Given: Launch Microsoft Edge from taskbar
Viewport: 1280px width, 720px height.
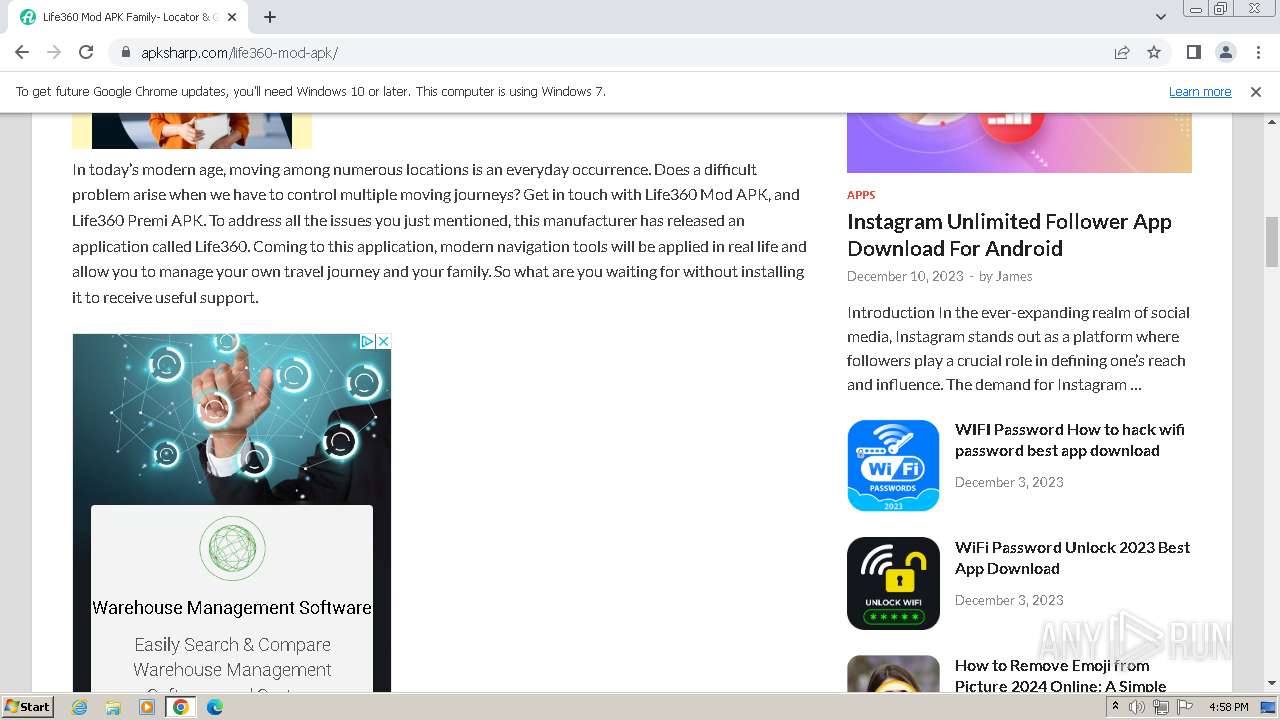Looking at the screenshot, I should (x=215, y=707).
